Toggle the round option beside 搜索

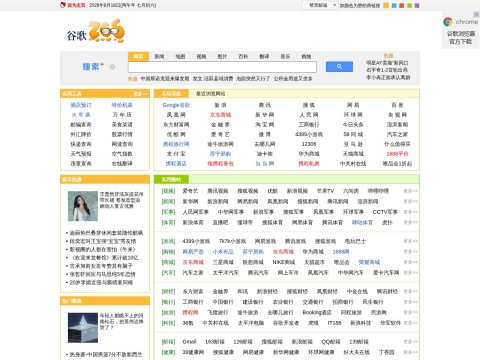click(113, 67)
